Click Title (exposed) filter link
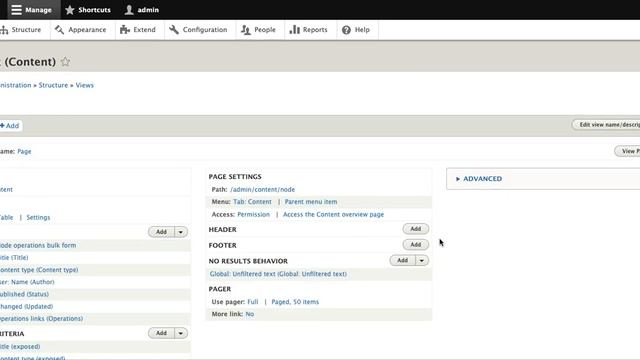Viewport: 640px width, 360px height. (20, 347)
